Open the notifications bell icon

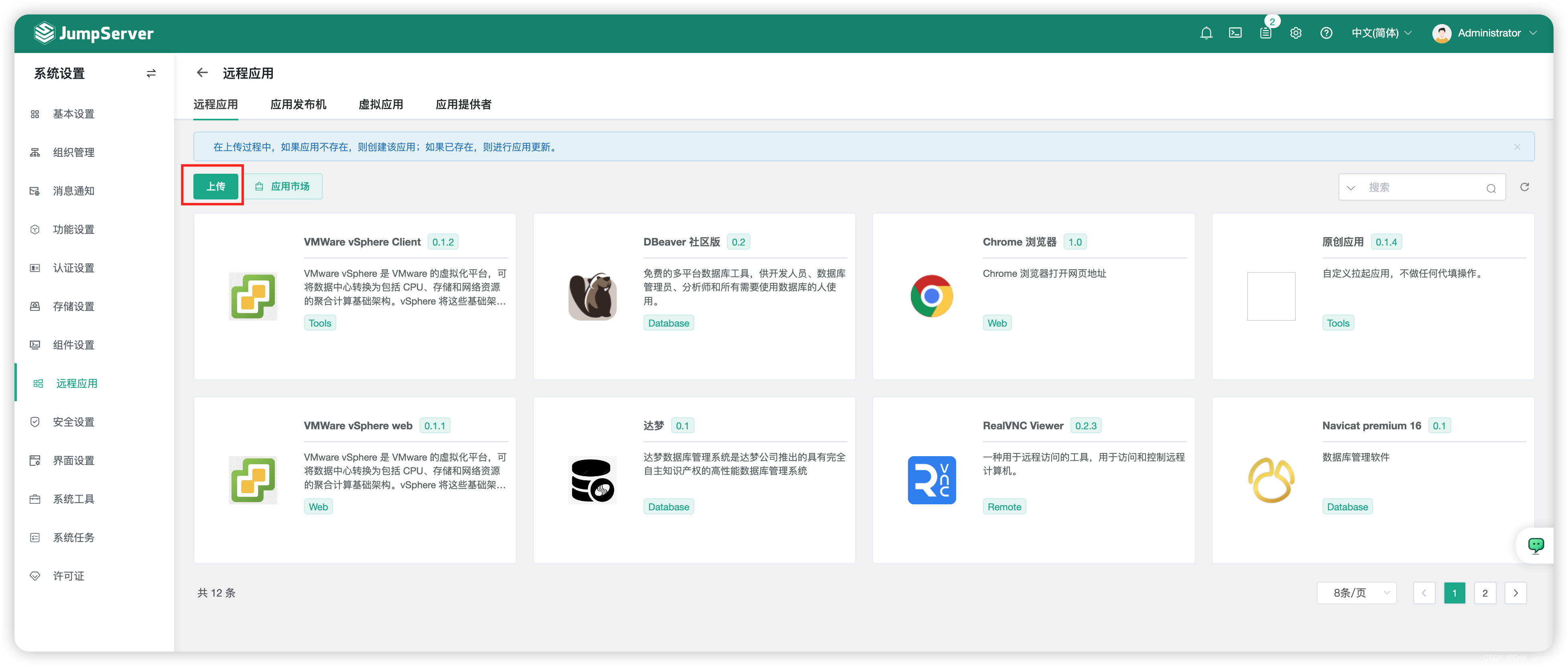tap(1206, 33)
